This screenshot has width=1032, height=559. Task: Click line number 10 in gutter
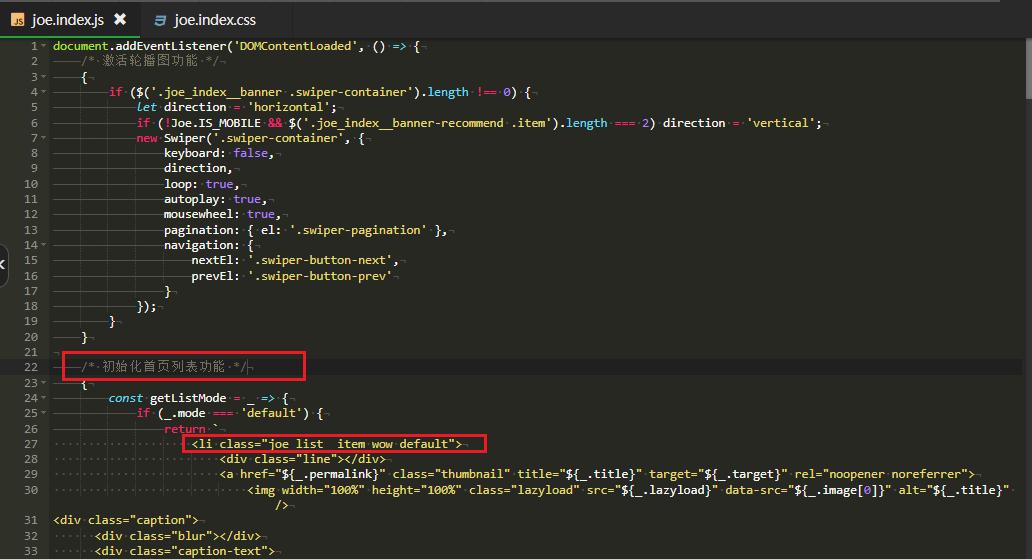point(31,184)
